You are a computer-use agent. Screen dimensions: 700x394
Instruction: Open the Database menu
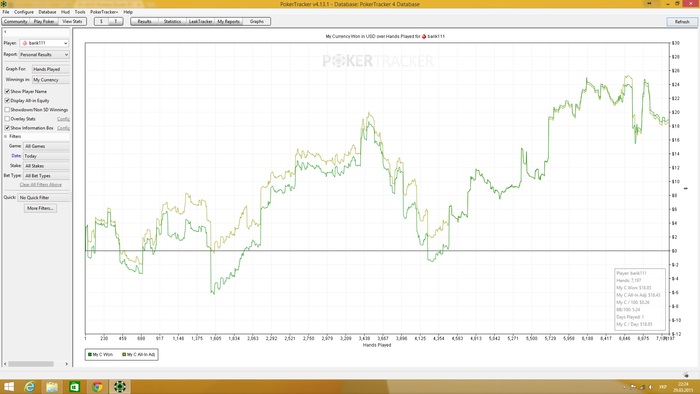point(47,12)
